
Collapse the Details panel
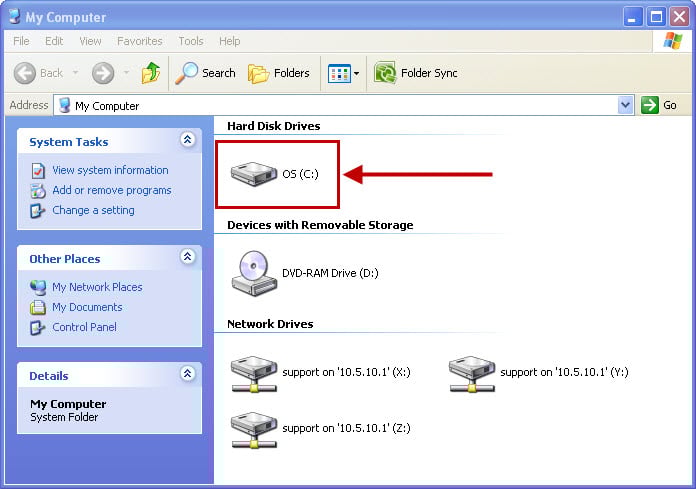click(x=188, y=374)
